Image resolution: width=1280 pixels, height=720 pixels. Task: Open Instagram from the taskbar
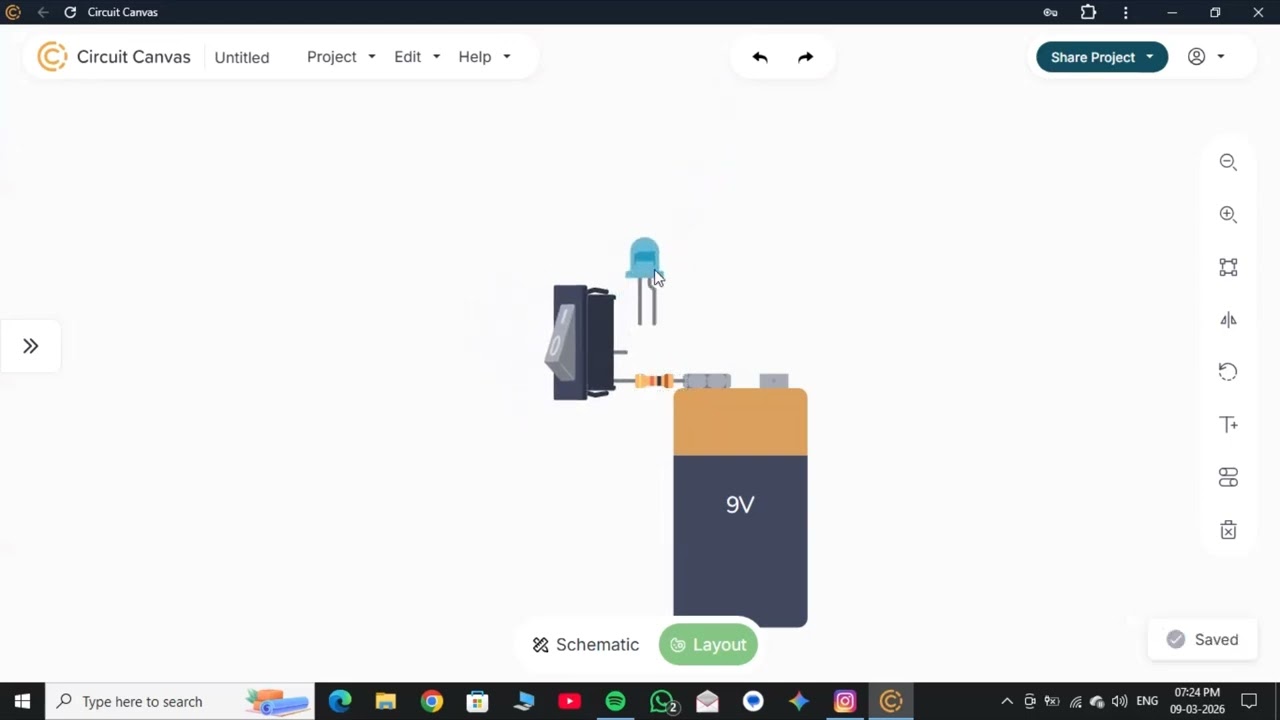tap(845, 701)
